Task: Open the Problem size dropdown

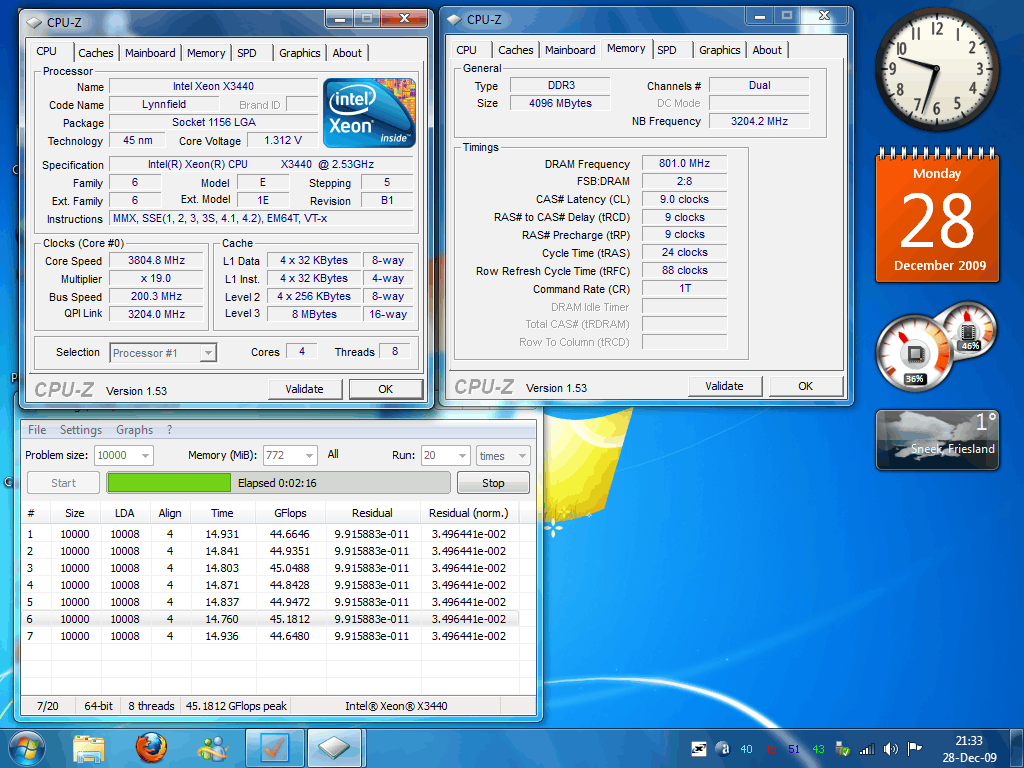Action: (x=123, y=455)
